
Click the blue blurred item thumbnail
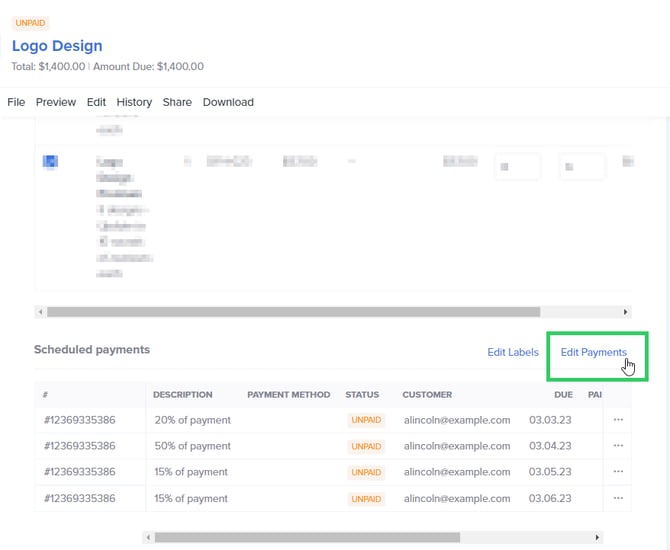(50, 162)
